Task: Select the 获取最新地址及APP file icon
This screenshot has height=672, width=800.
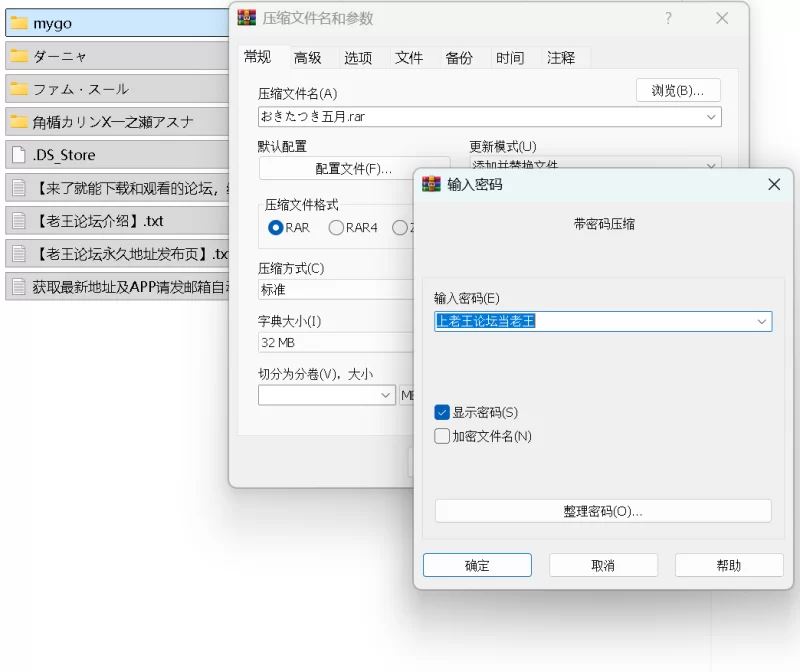Action: point(18,286)
